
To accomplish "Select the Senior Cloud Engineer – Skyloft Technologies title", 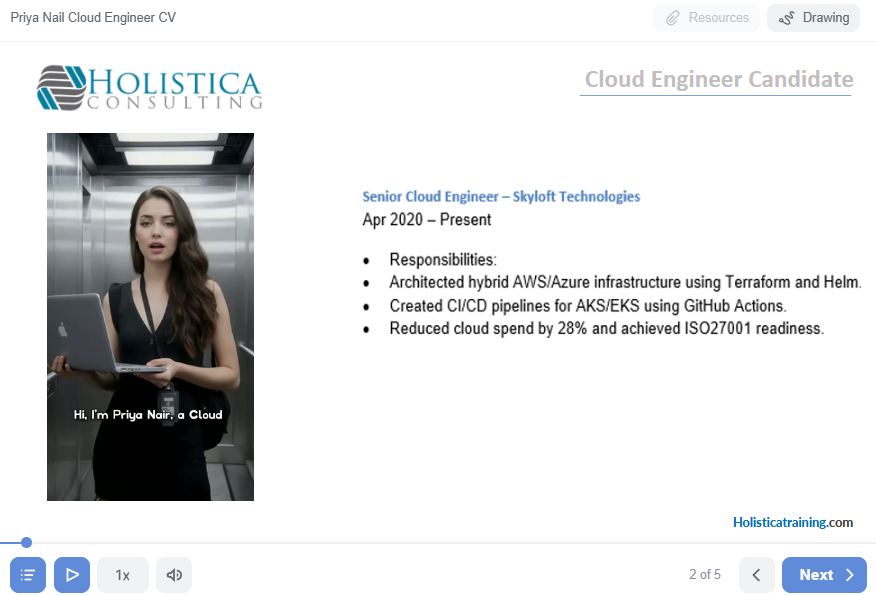I will (501, 197).
